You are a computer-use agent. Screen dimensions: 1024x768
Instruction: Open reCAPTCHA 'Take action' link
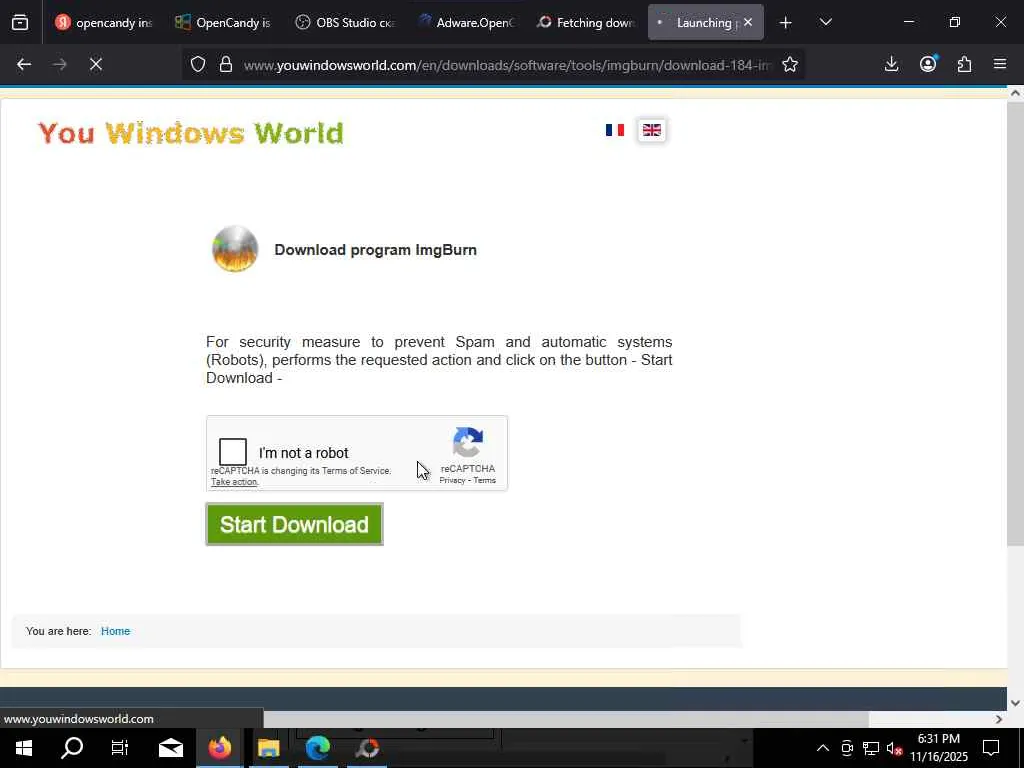pyautogui.click(x=234, y=482)
